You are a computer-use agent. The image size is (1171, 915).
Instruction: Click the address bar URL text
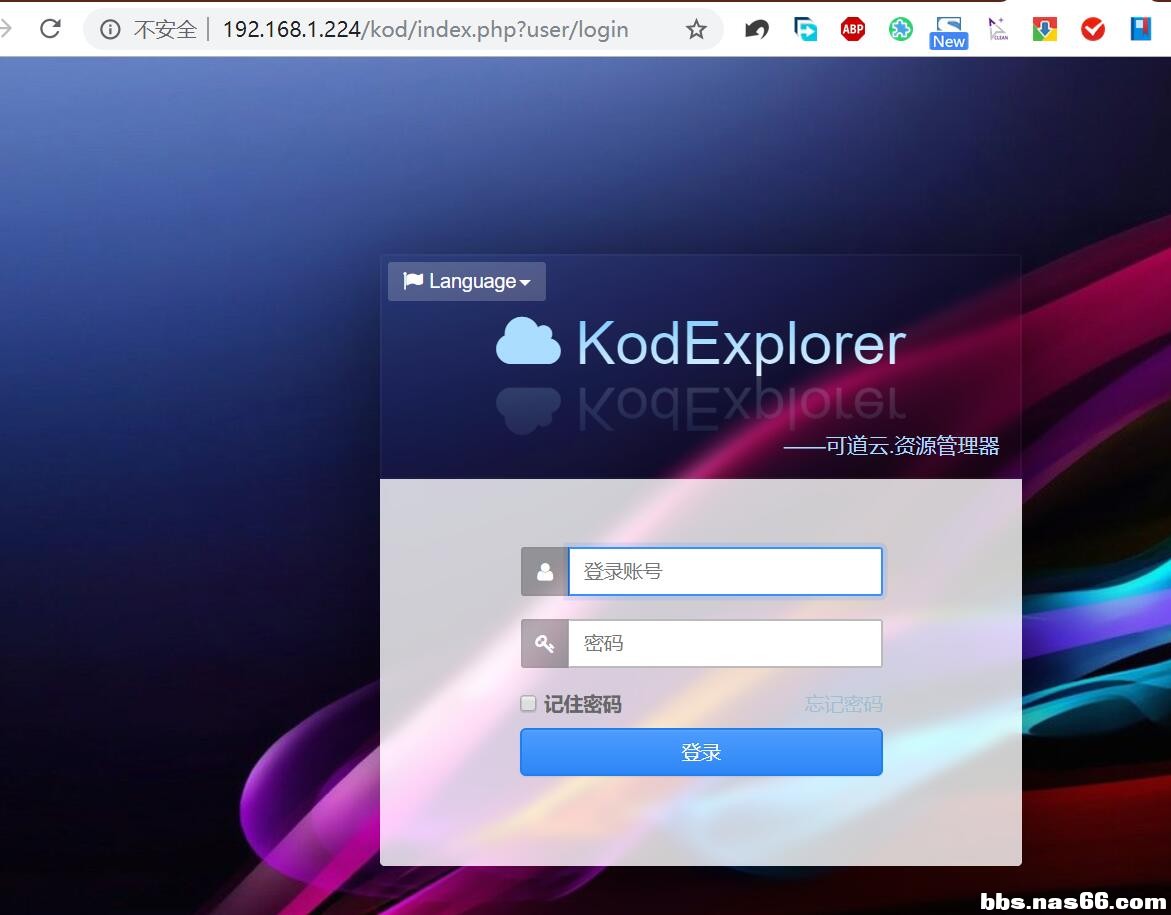(426, 29)
